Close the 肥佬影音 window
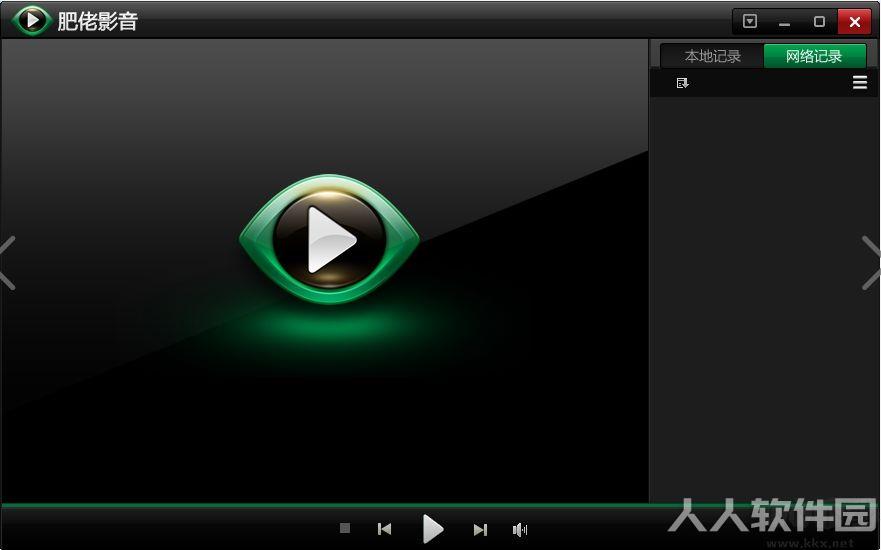The image size is (881, 550). point(855,22)
